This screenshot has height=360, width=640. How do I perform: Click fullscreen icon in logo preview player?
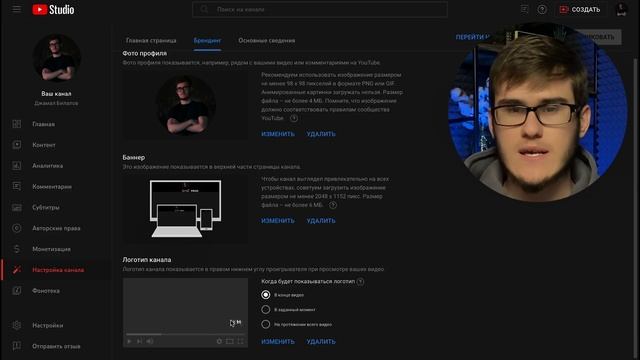pos(240,341)
